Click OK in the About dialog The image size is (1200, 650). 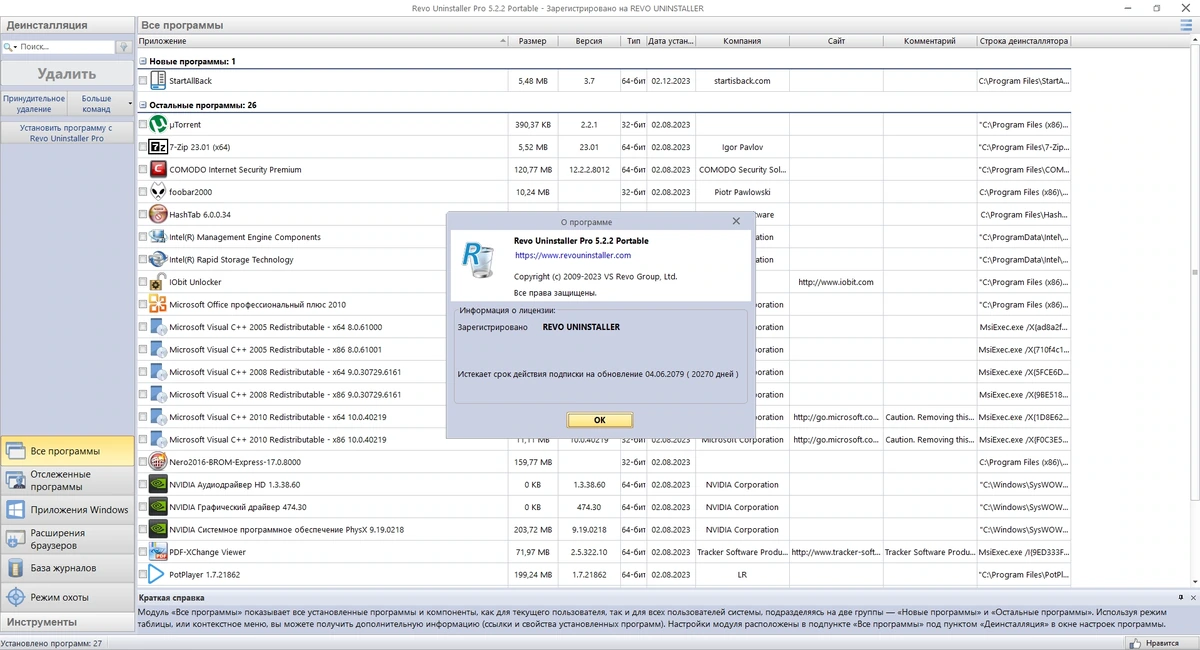point(600,420)
